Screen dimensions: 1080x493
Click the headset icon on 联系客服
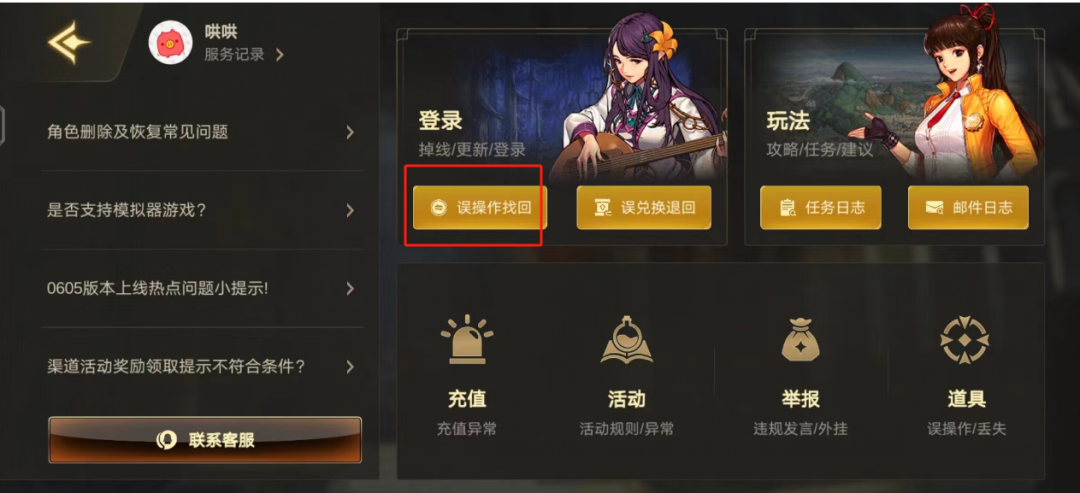point(167,440)
